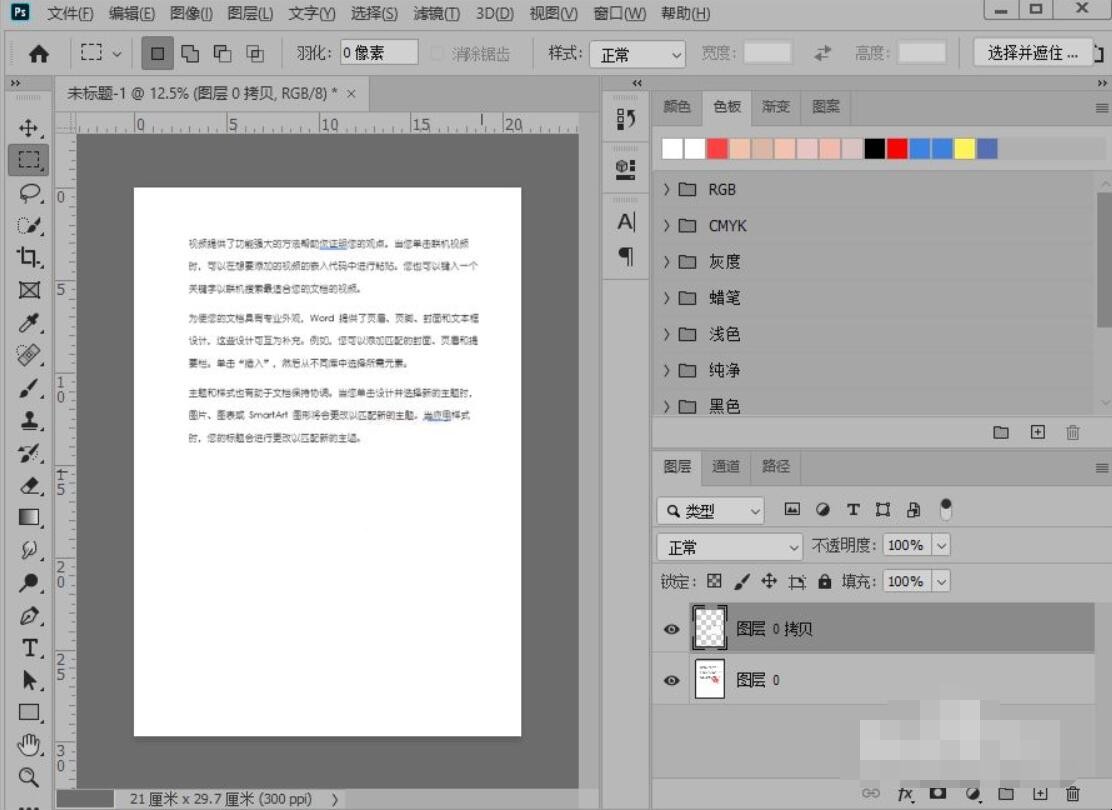Choose Subtract from Selection mode
Viewport: 1112px width, 810px height.
tap(223, 54)
